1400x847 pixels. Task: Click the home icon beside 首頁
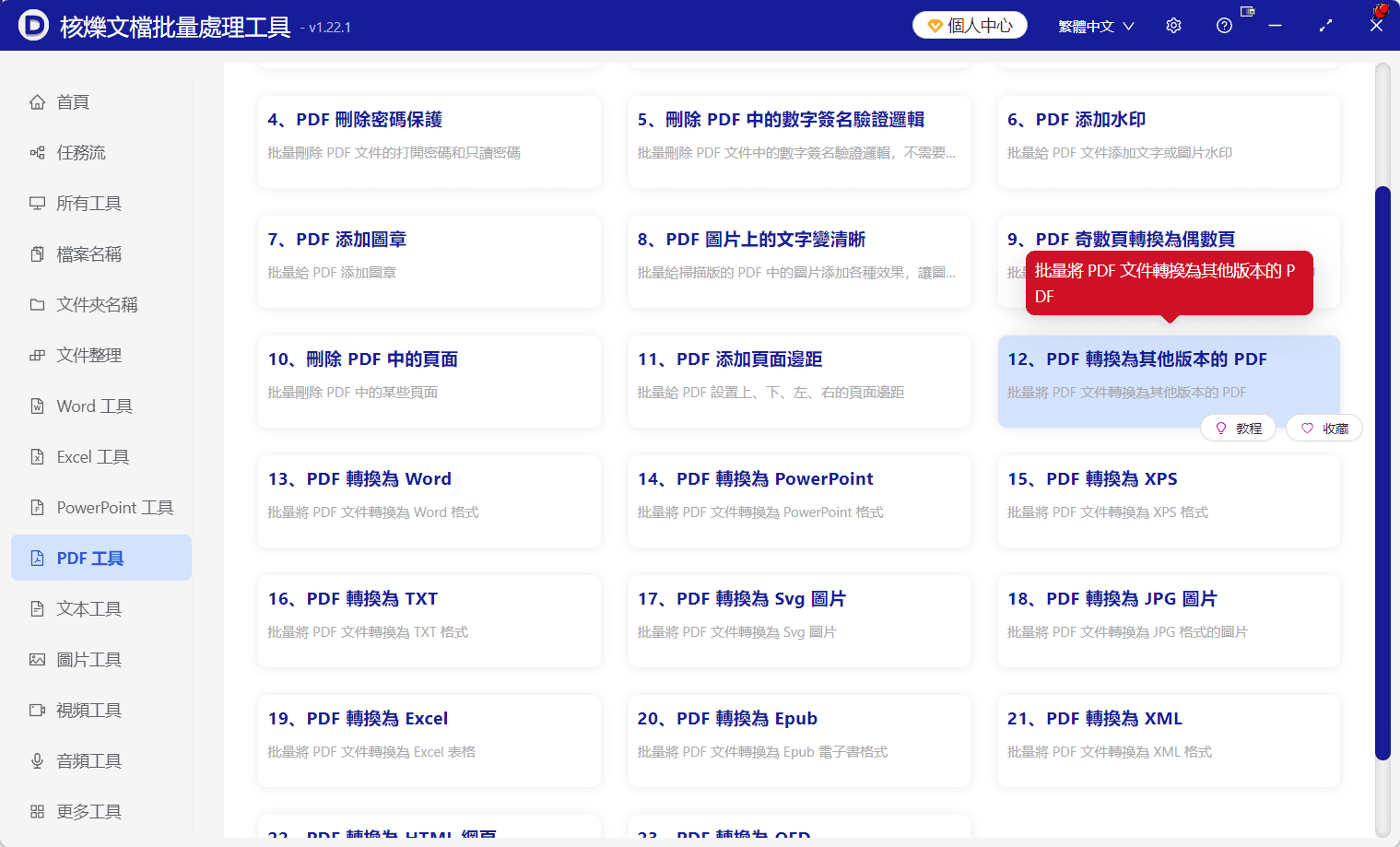tap(37, 102)
